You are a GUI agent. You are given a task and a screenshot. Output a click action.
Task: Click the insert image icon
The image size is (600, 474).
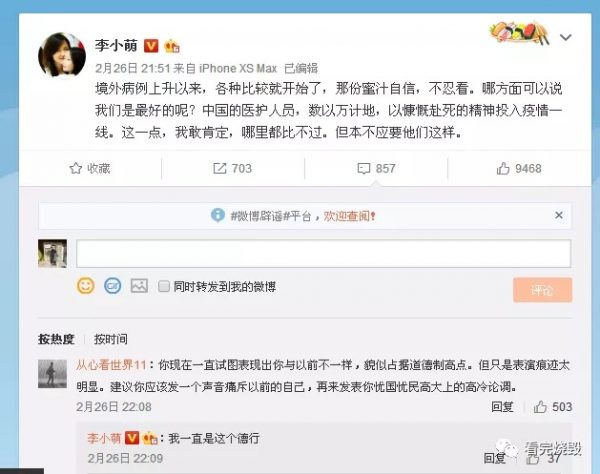139,286
